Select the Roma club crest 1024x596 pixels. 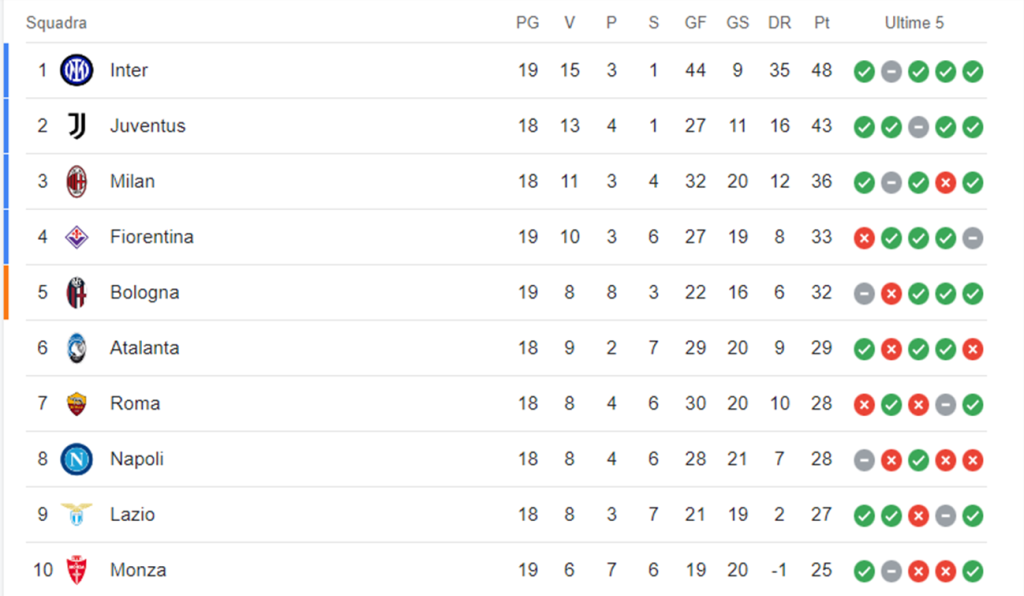click(x=76, y=403)
